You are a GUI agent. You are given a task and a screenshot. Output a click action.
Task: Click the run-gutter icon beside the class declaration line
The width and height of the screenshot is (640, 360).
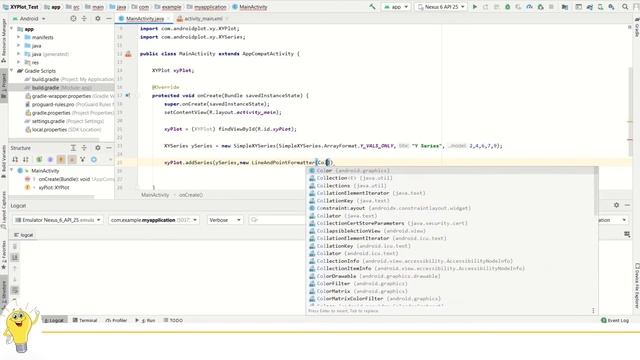128,54
